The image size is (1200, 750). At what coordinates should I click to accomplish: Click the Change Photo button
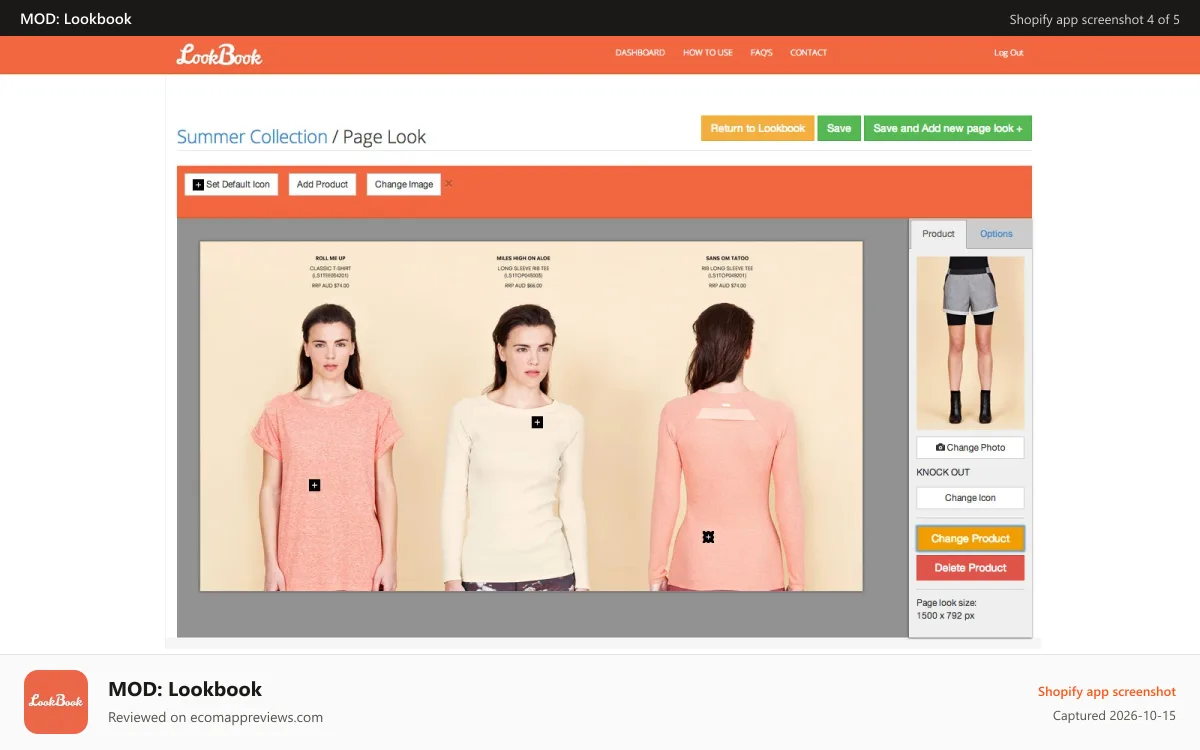pos(970,447)
